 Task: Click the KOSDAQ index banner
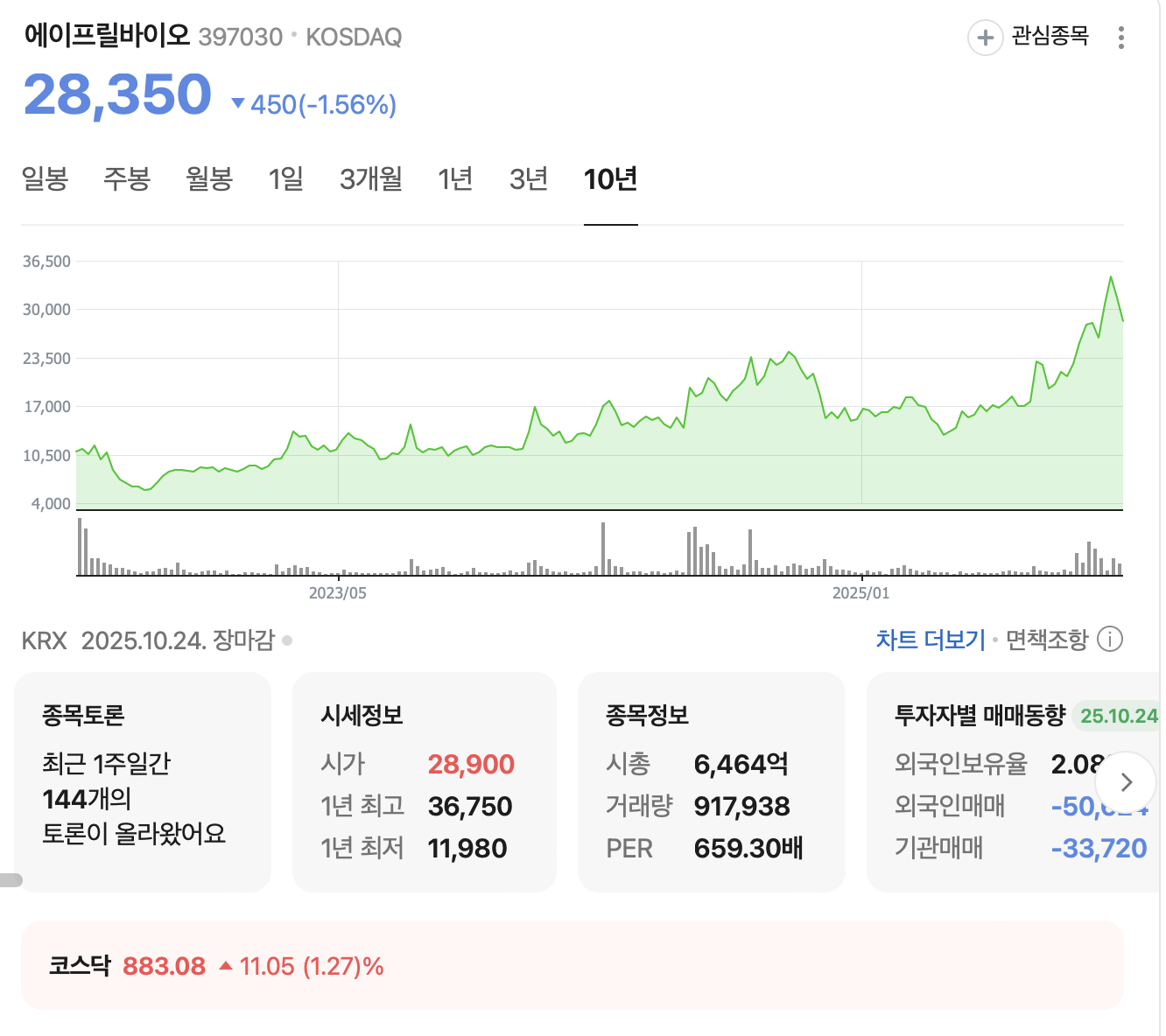click(572, 965)
